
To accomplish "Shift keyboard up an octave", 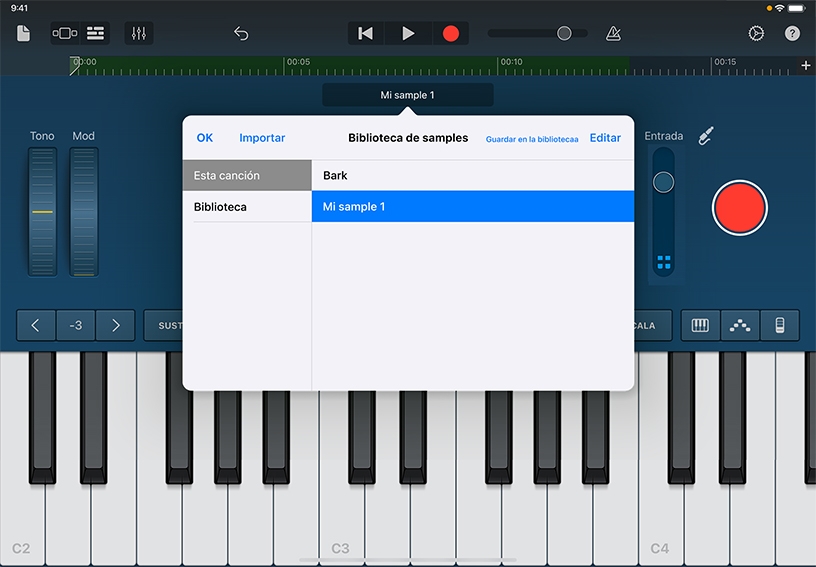I will [x=116, y=326].
